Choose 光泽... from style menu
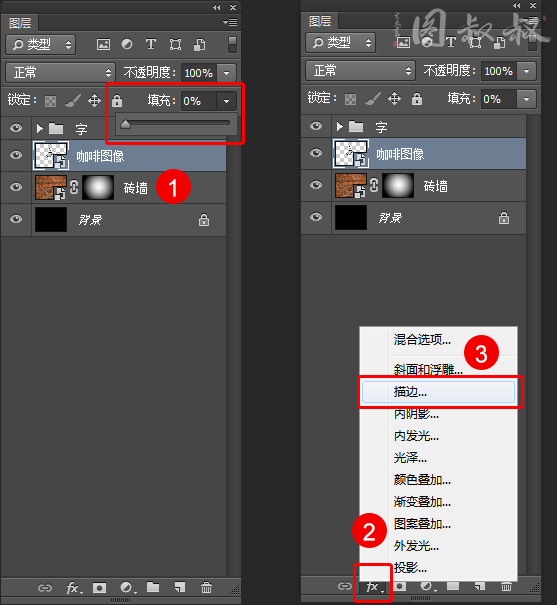Image resolution: width=557 pixels, height=605 pixels. click(x=410, y=458)
